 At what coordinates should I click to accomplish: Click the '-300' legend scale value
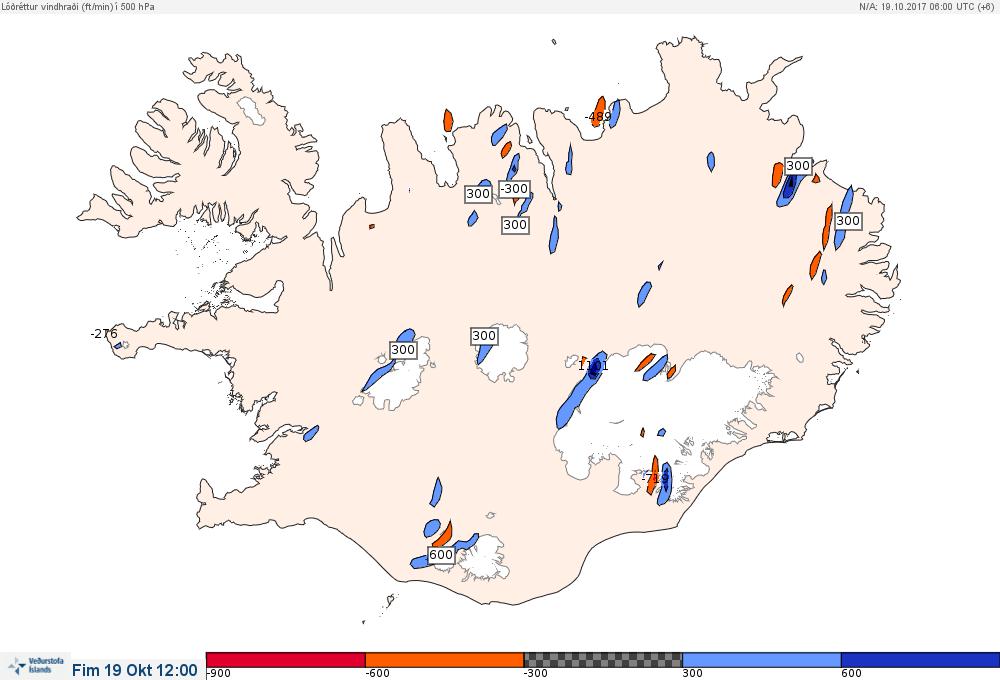pyautogui.click(x=536, y=674)
